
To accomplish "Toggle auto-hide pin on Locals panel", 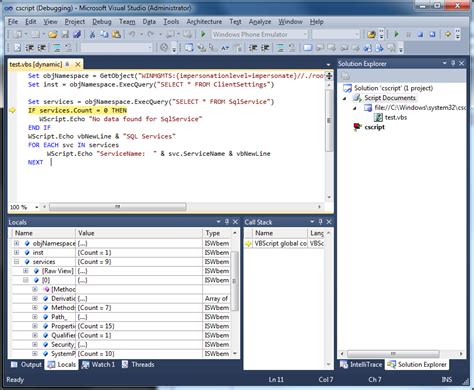I will (x=227, y=222).
